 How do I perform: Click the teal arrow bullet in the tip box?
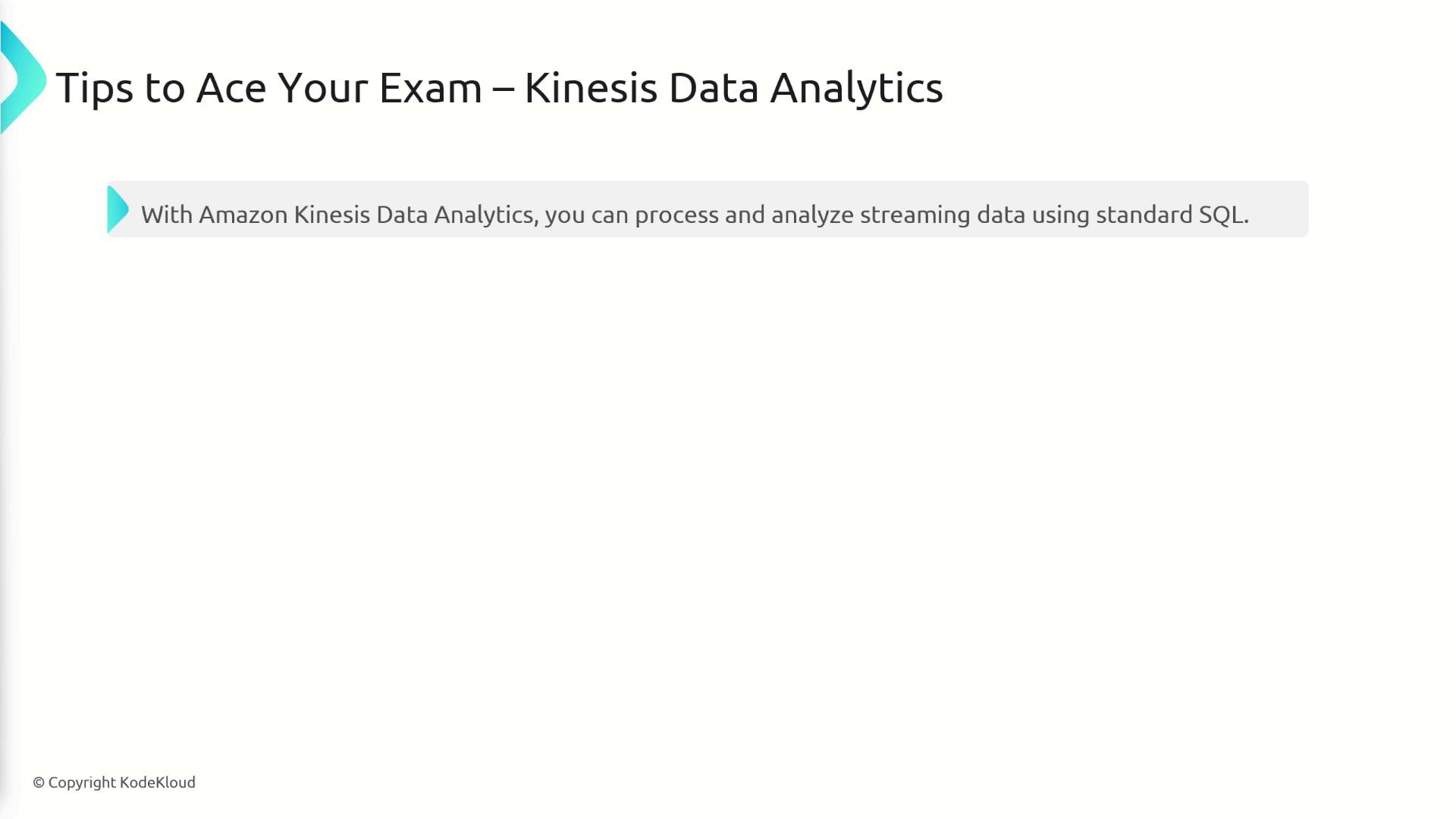(118, 209)
